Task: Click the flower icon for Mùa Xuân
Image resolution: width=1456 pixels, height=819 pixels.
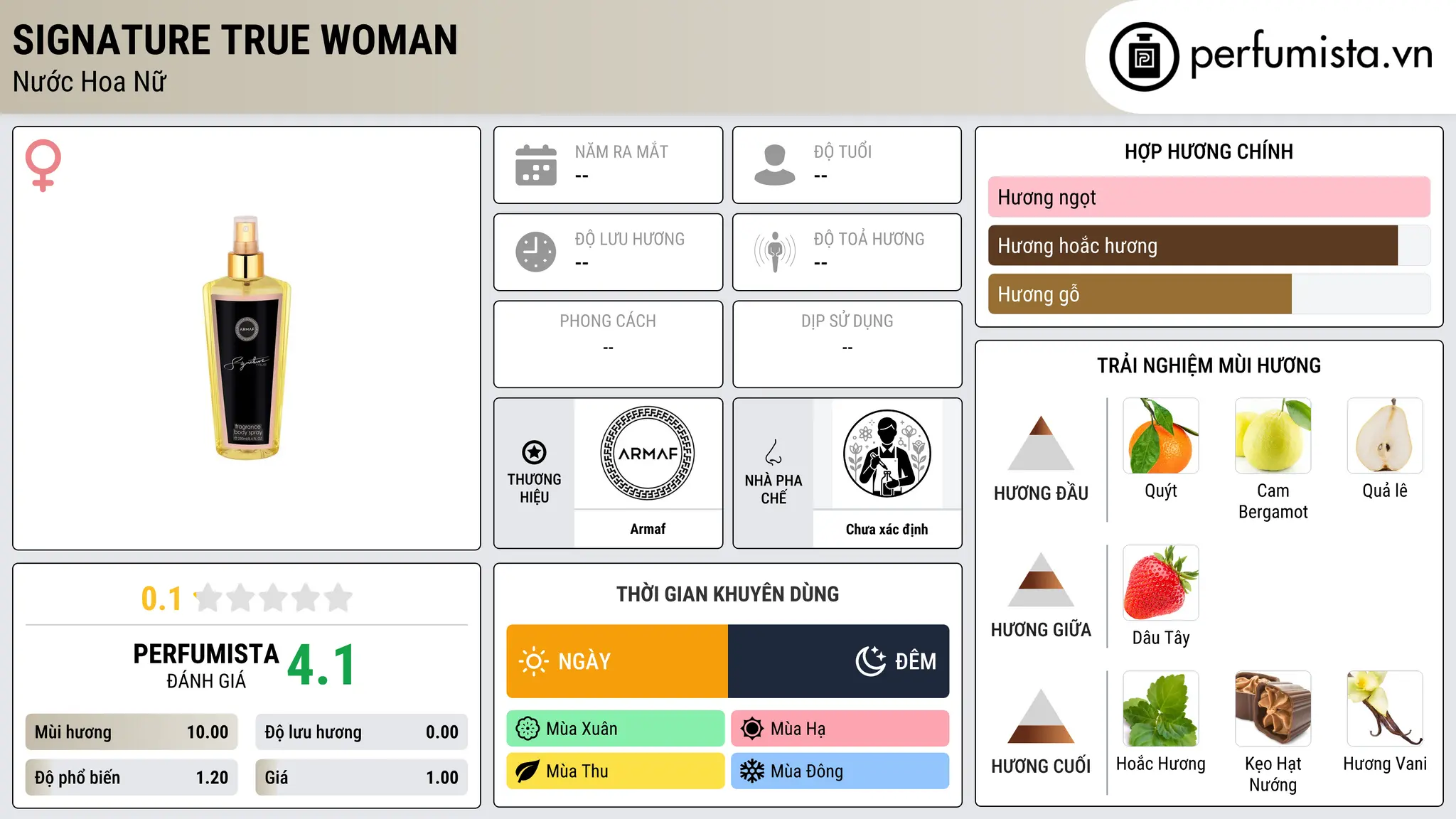Action: point(528,729)
